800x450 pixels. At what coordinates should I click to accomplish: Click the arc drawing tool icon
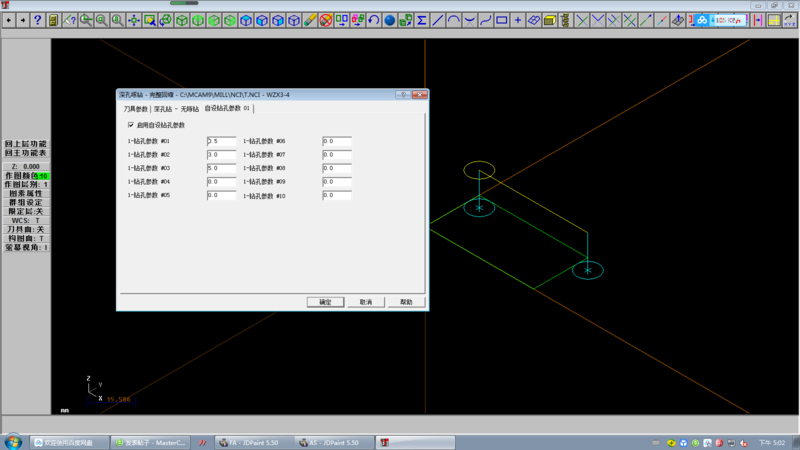[x=454, y=20]
